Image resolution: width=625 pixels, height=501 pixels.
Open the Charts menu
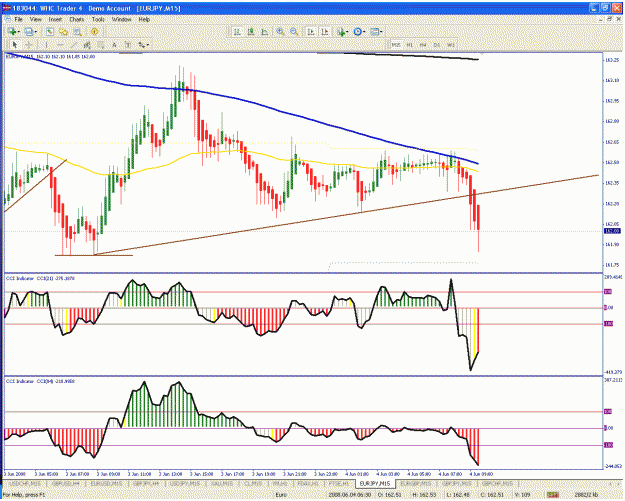click(x=77, y=19)
